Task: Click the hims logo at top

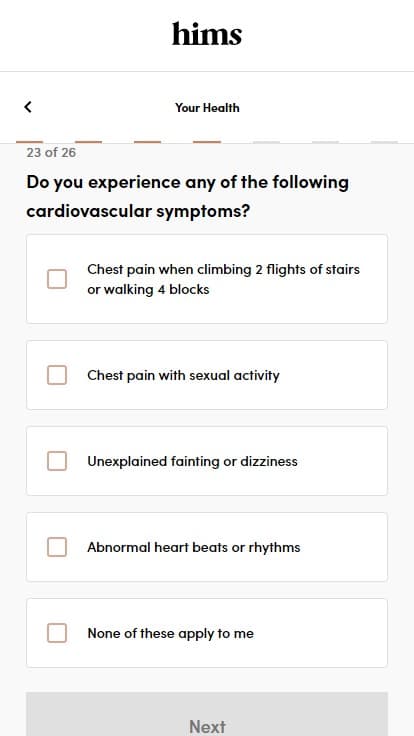Action: tap(207, 34)
